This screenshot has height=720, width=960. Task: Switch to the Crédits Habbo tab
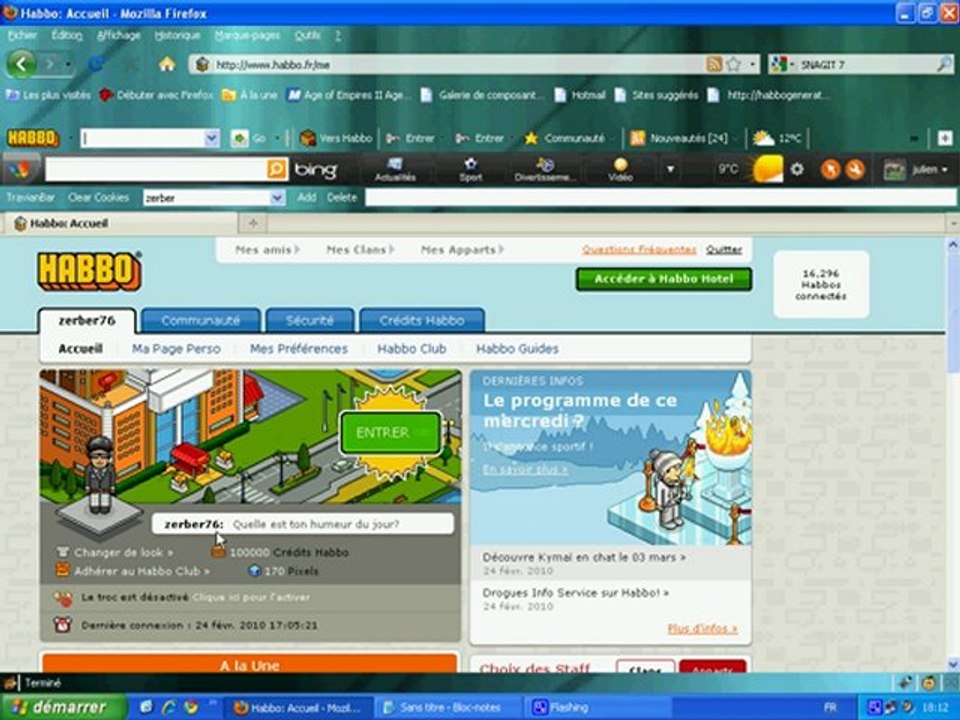tap(422, 320)
